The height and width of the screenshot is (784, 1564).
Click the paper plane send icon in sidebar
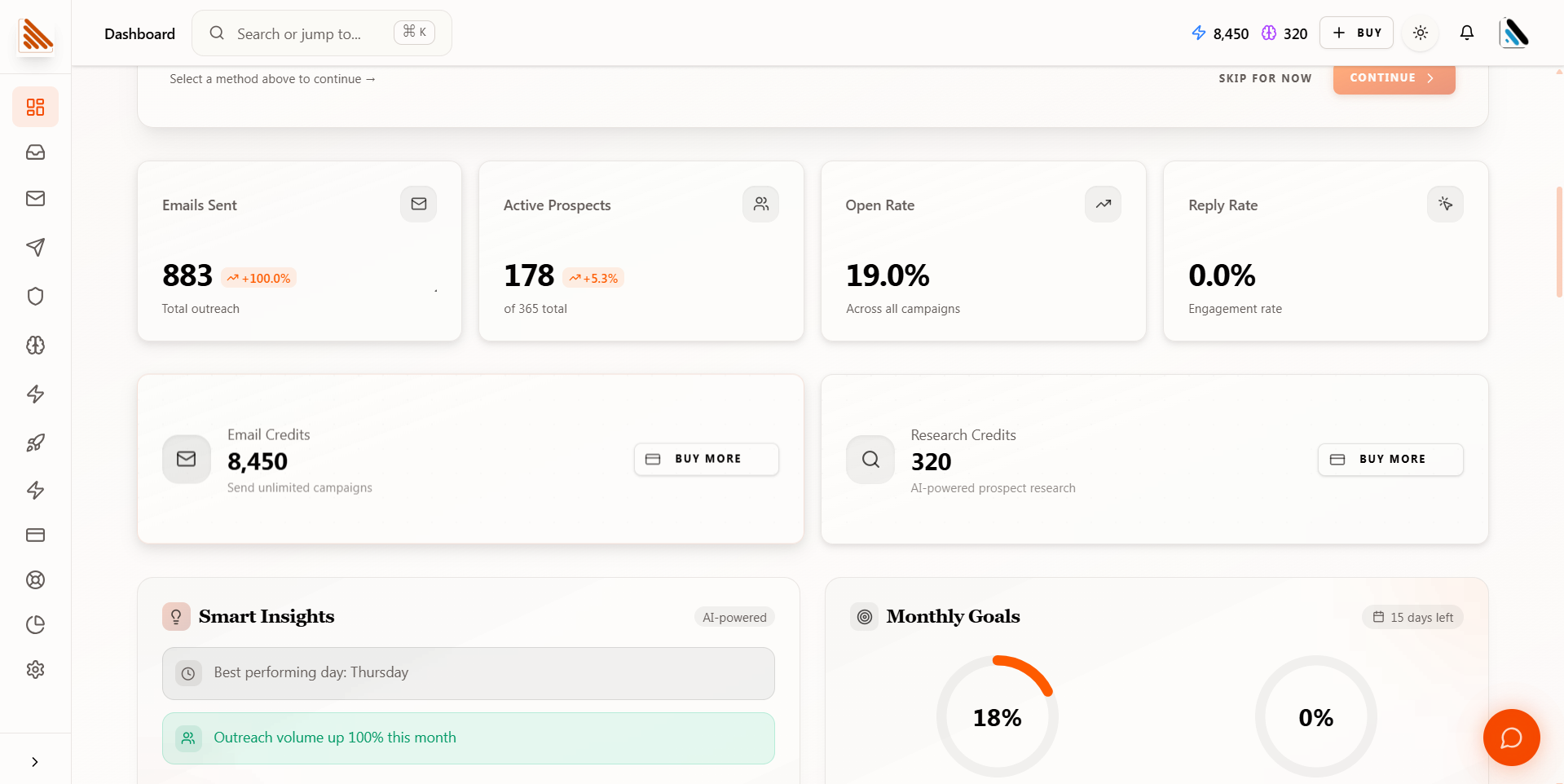tap(35, 247)
